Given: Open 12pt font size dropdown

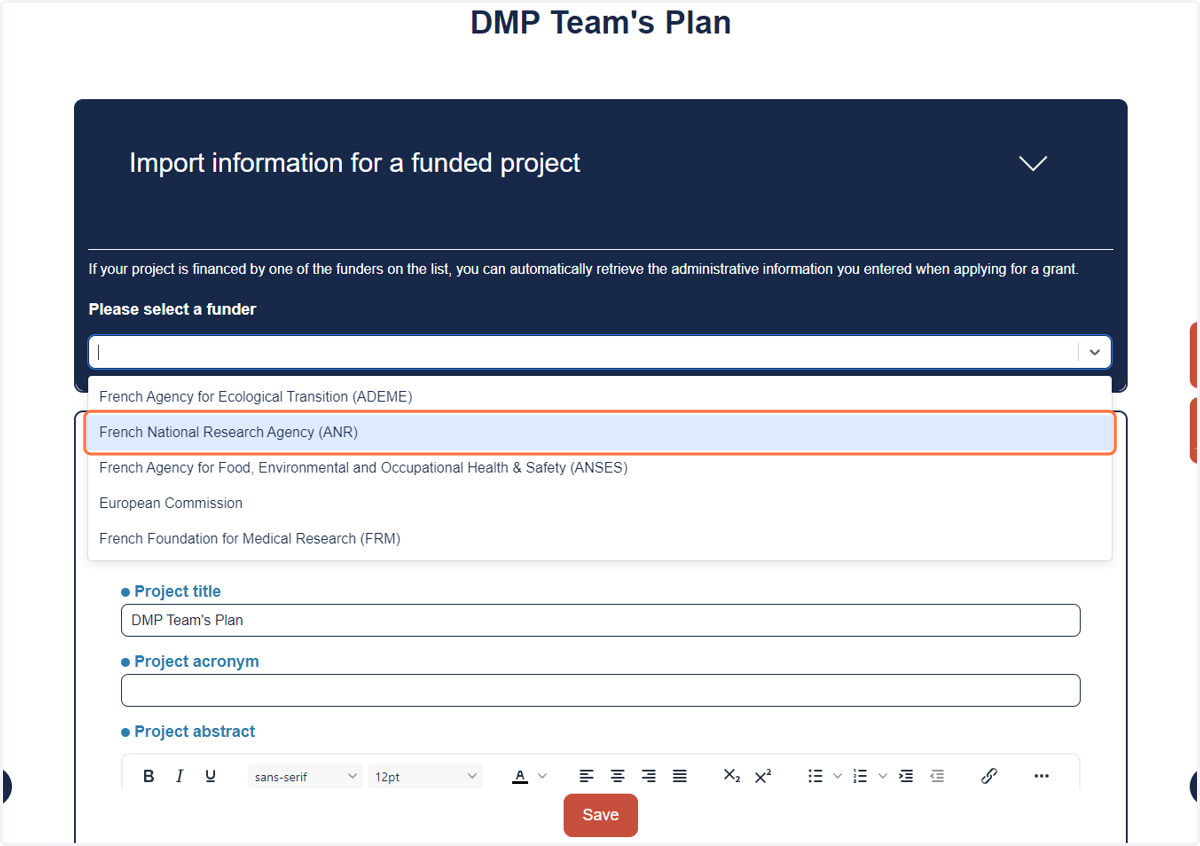Looking at the screenshot, I should pos(425,776).
